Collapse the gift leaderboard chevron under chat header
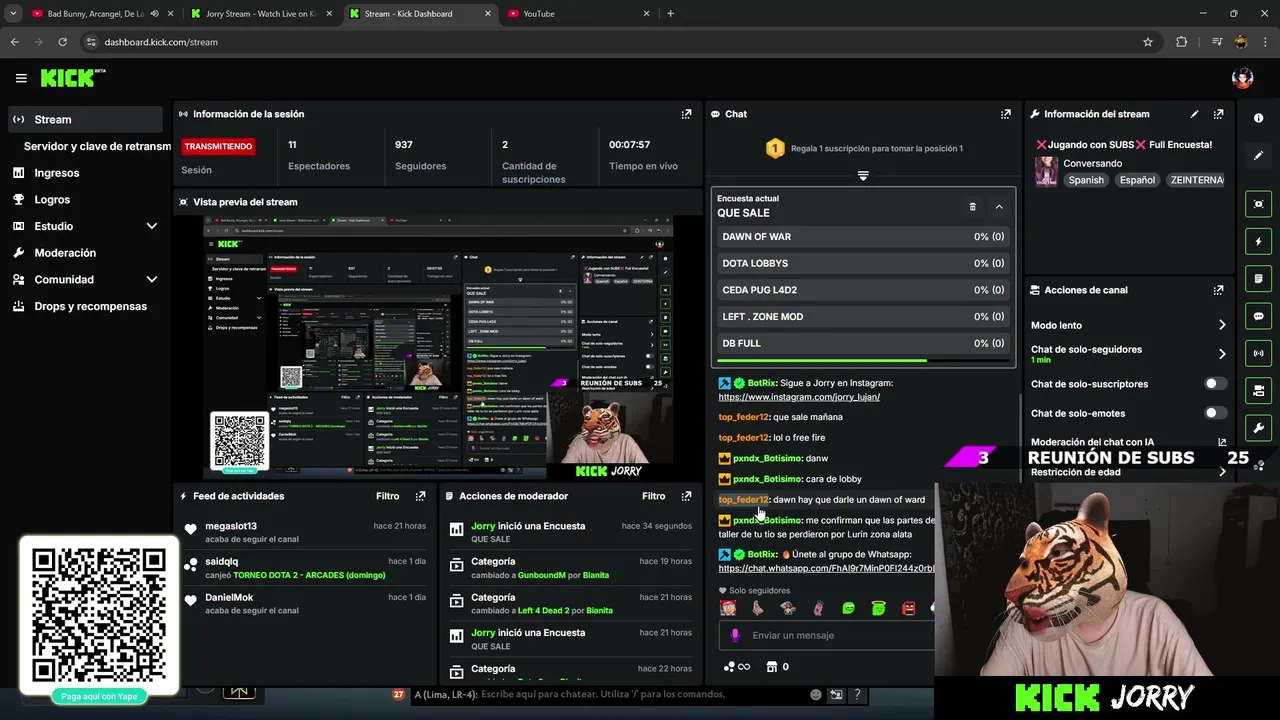 [863, 176]
